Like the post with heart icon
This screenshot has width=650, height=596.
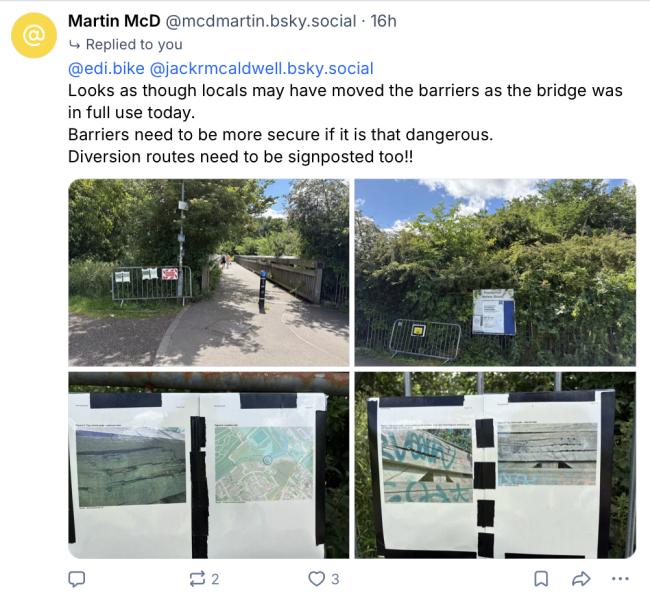[x=317, y=579]
